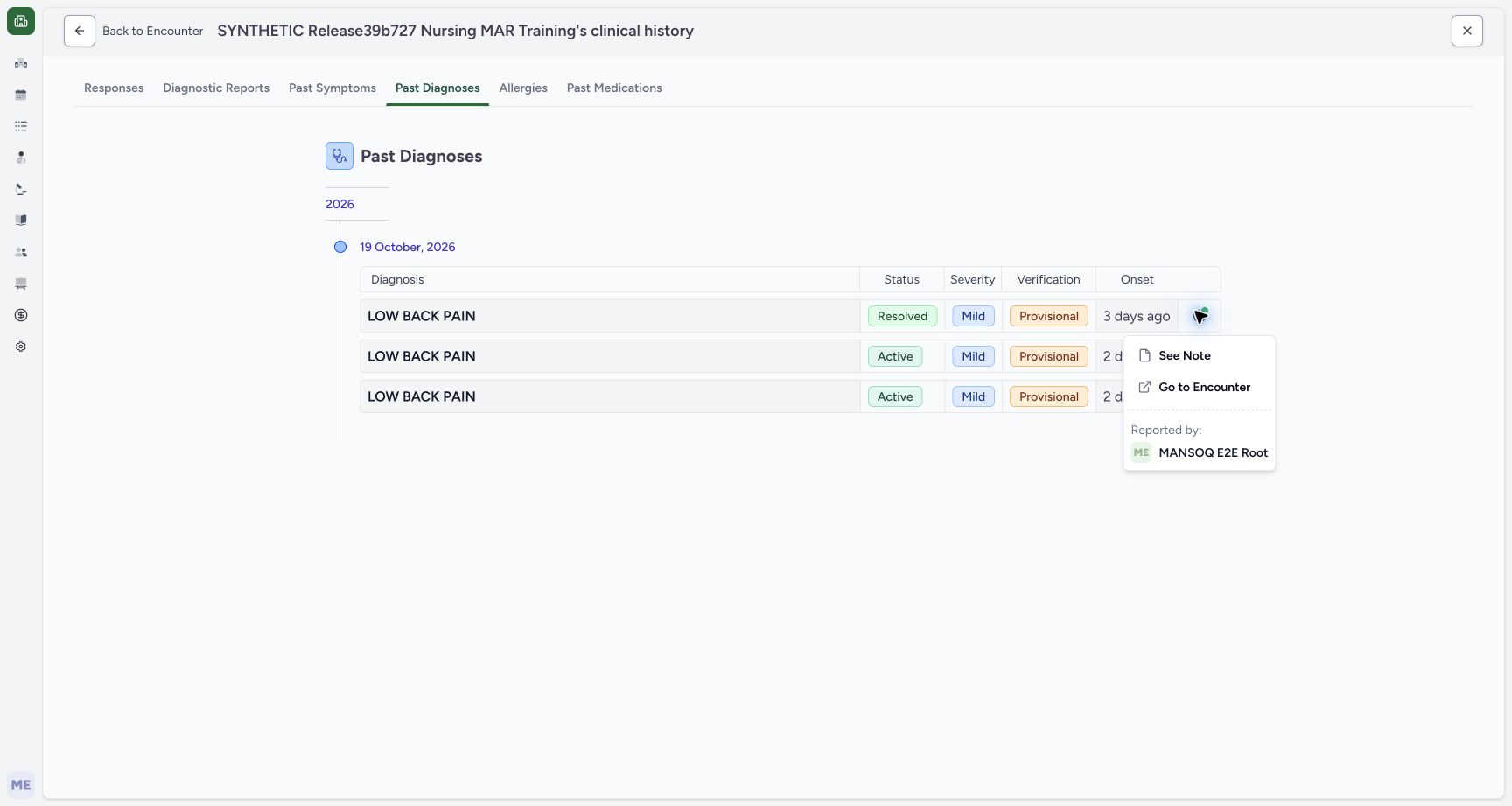Click the first row's options icon
The height and width of the screenshot is (806, 1512).
pyautogui.click(x=1200, y=316)
